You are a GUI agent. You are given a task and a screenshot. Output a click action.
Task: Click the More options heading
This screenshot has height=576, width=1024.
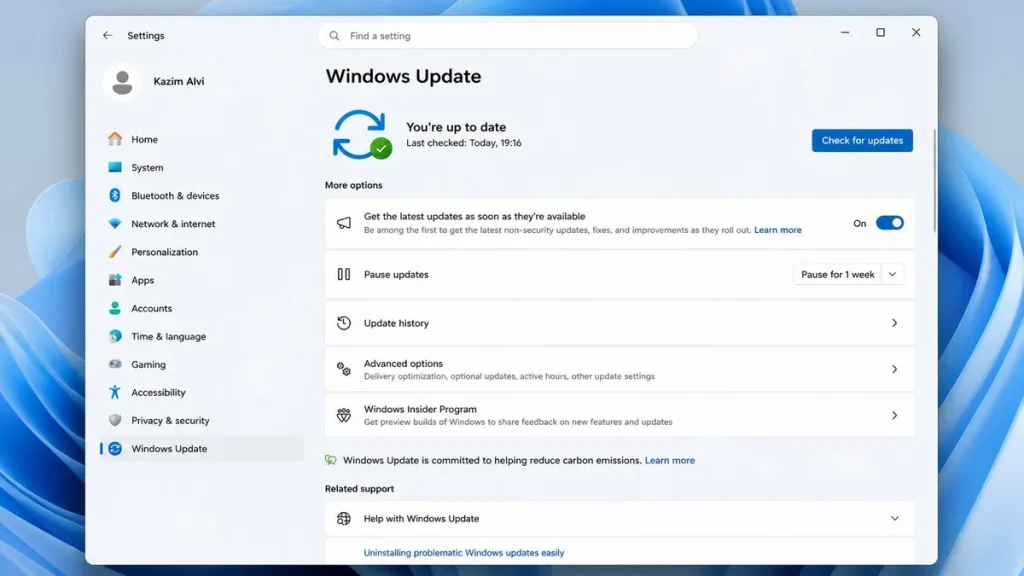pyautogui.click(x=353, y=185)
